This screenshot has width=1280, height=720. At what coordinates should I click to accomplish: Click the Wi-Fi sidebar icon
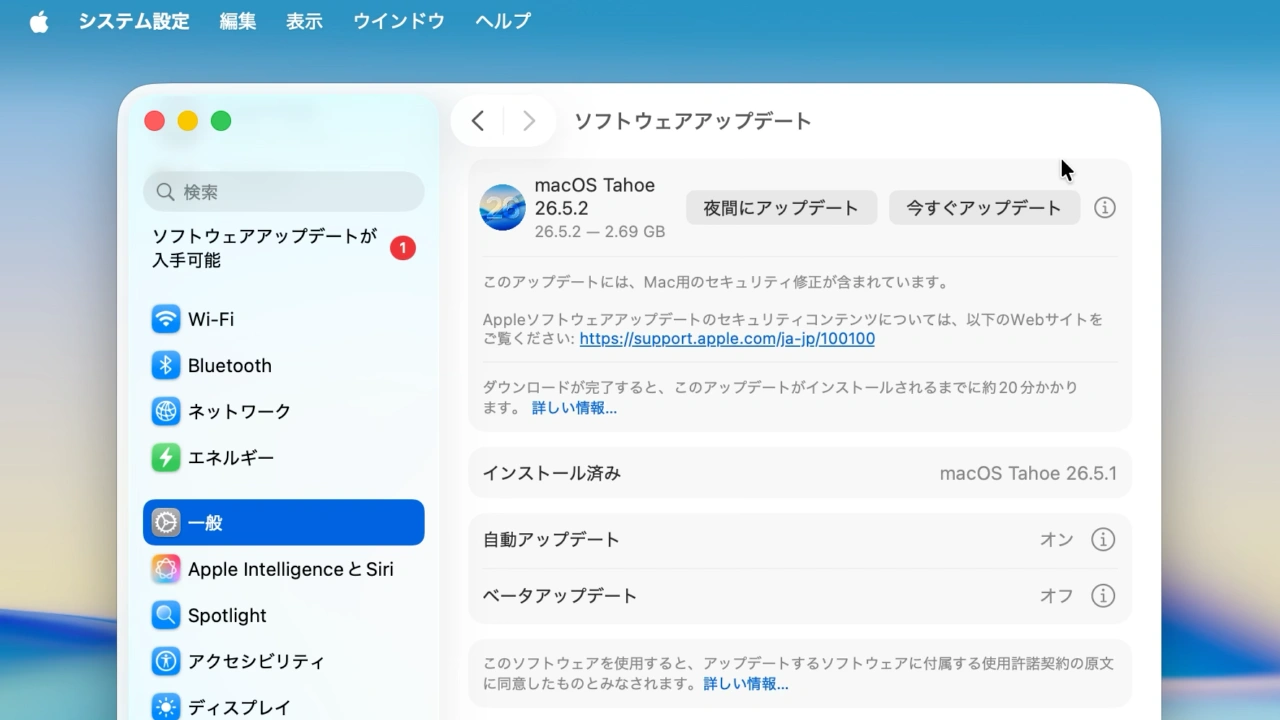point(166,319)
